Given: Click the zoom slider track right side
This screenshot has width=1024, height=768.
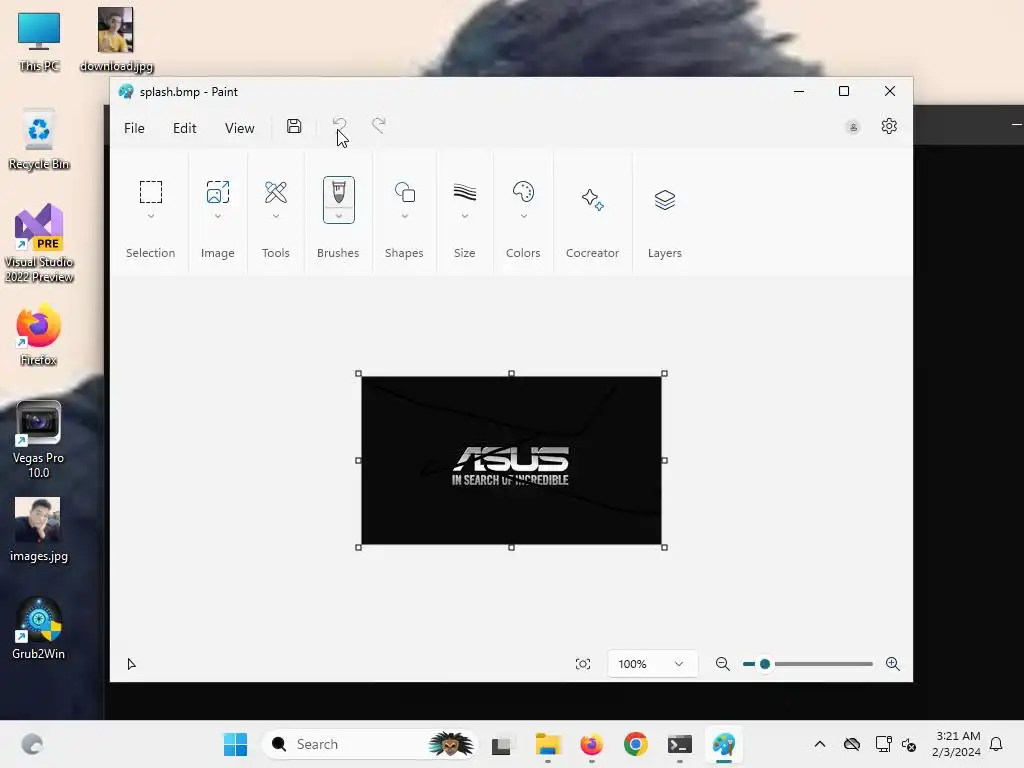Looking at the screenshot, I should pyautogui.click(x=823, y=664).
